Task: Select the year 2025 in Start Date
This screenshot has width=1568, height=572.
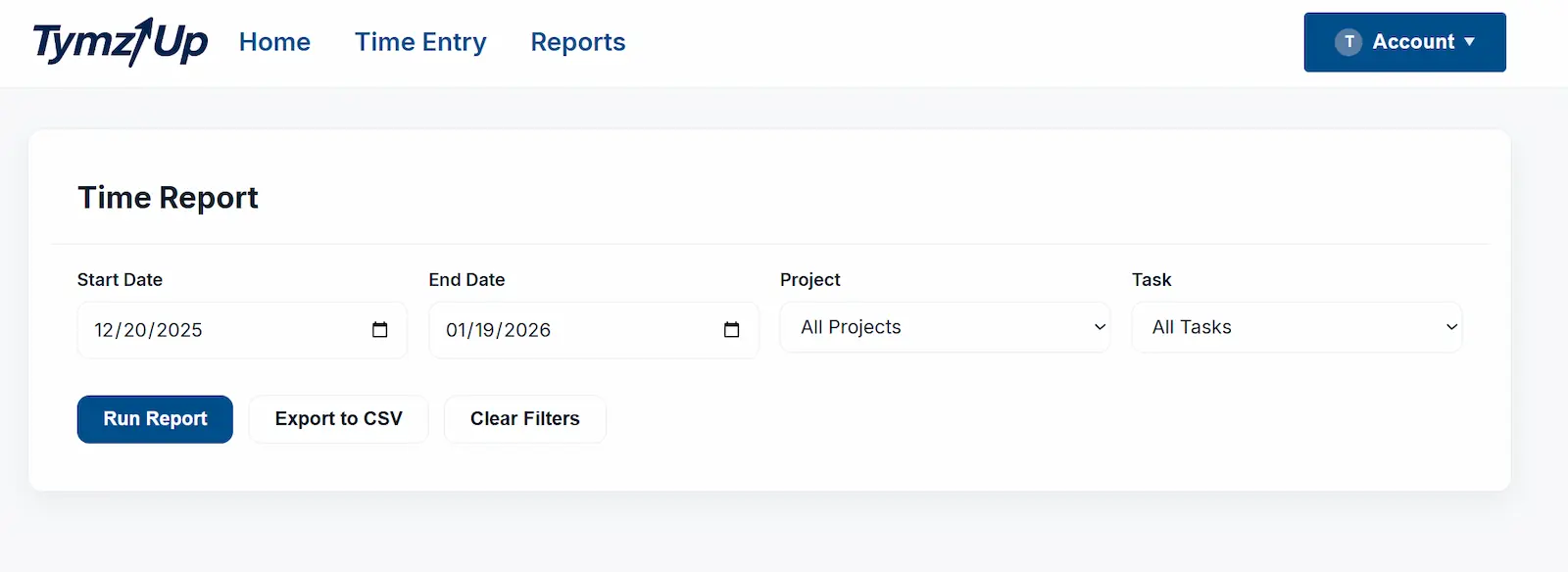Action: (x=179, y=330)
